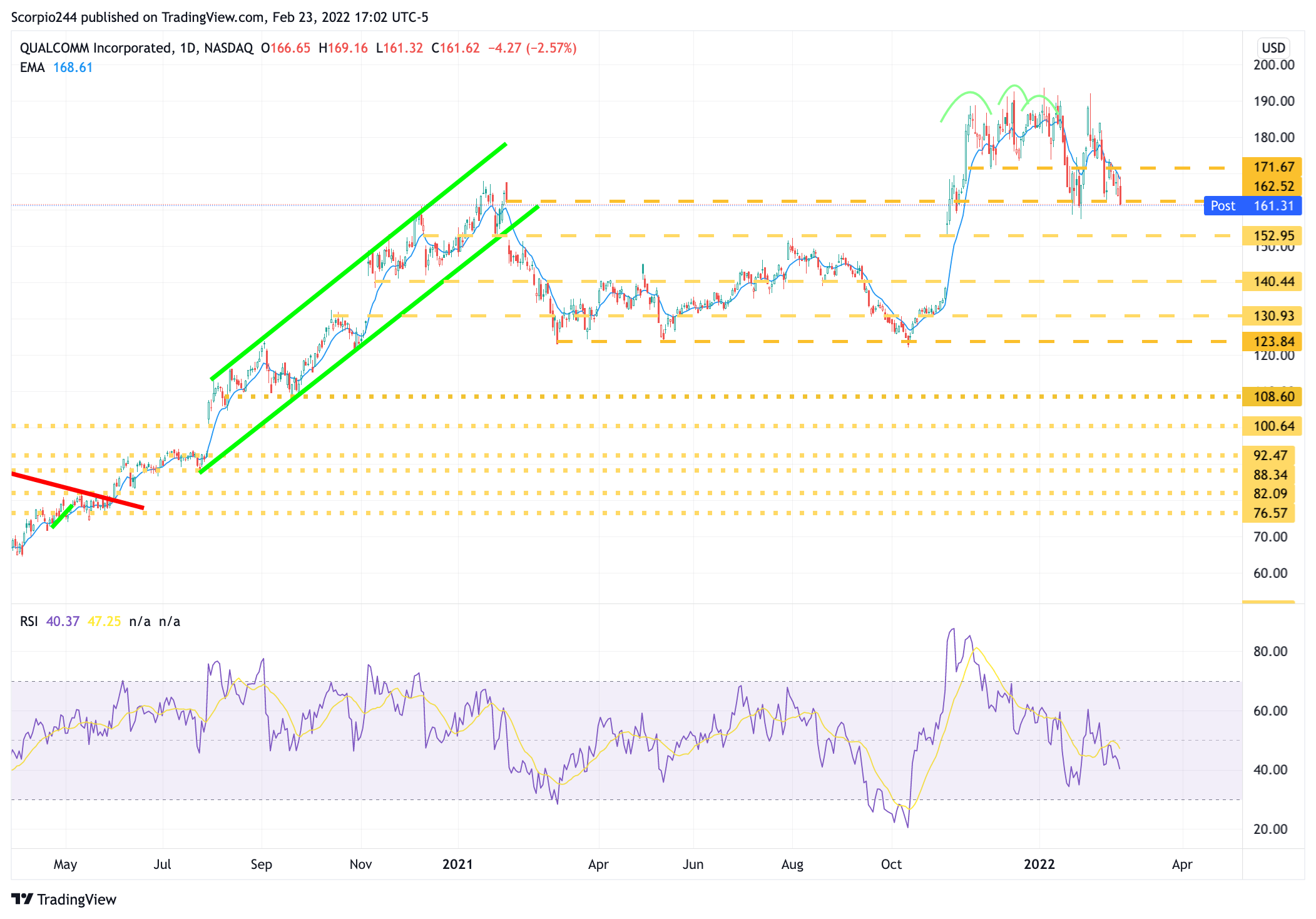Click the 123.84 price level tag

click(1272, 341)
